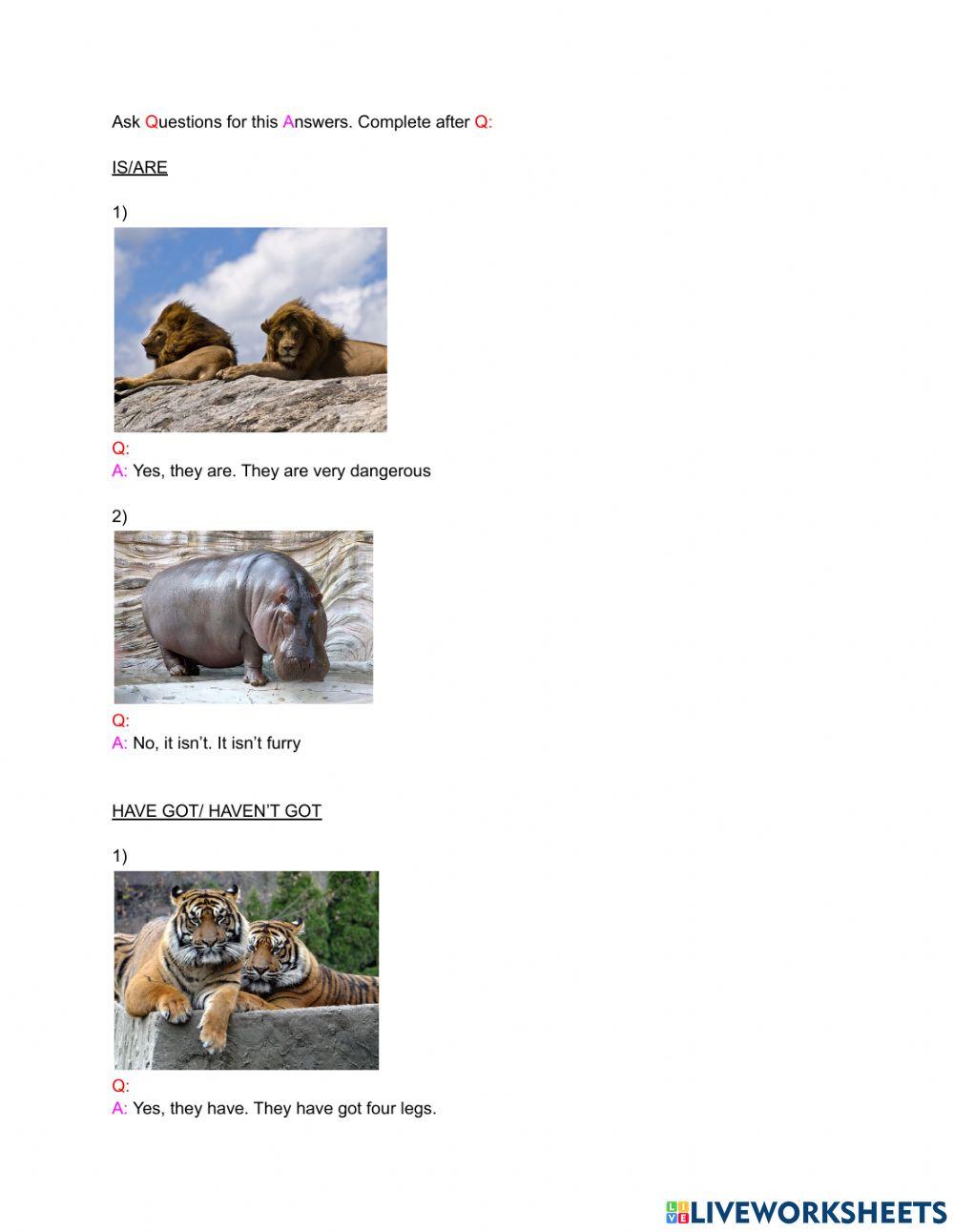The image size is (954, 1232).
Task: Click the Liveworksheets logo
Action: [x=806, y=1213]
